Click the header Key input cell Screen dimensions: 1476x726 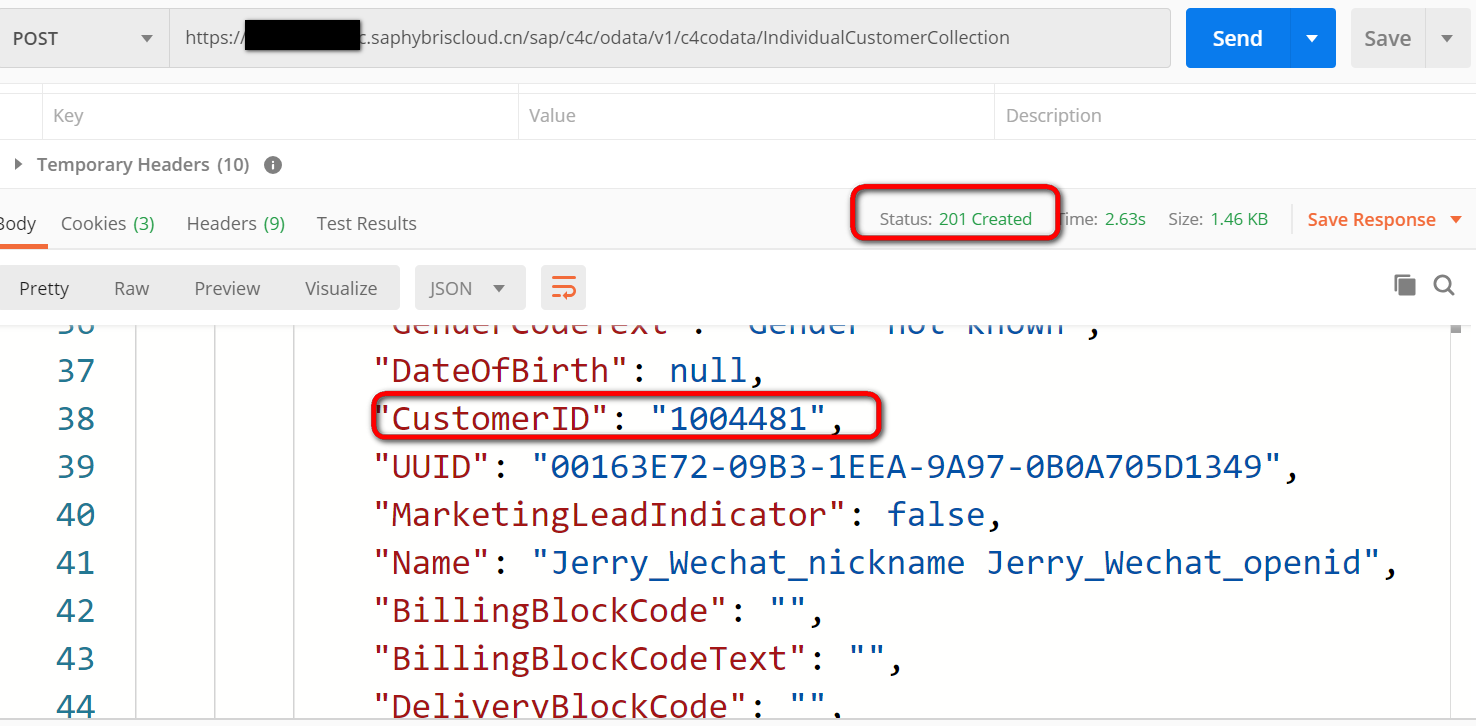click(x=280, y=116)
